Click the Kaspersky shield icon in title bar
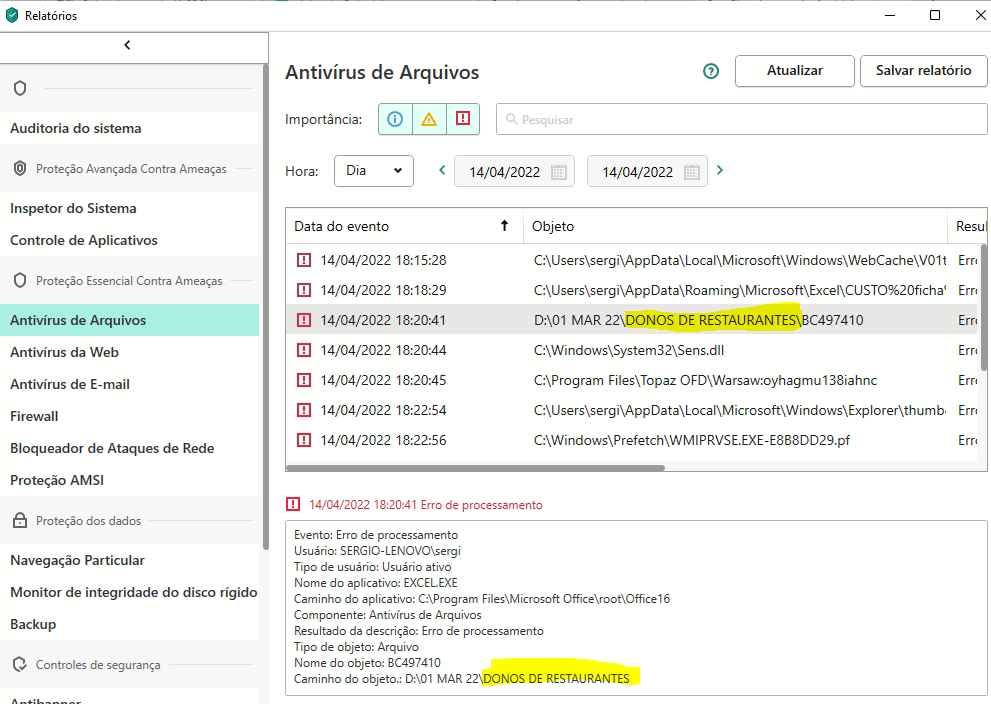This screenshot has width=991, height=704. point(12,15)
